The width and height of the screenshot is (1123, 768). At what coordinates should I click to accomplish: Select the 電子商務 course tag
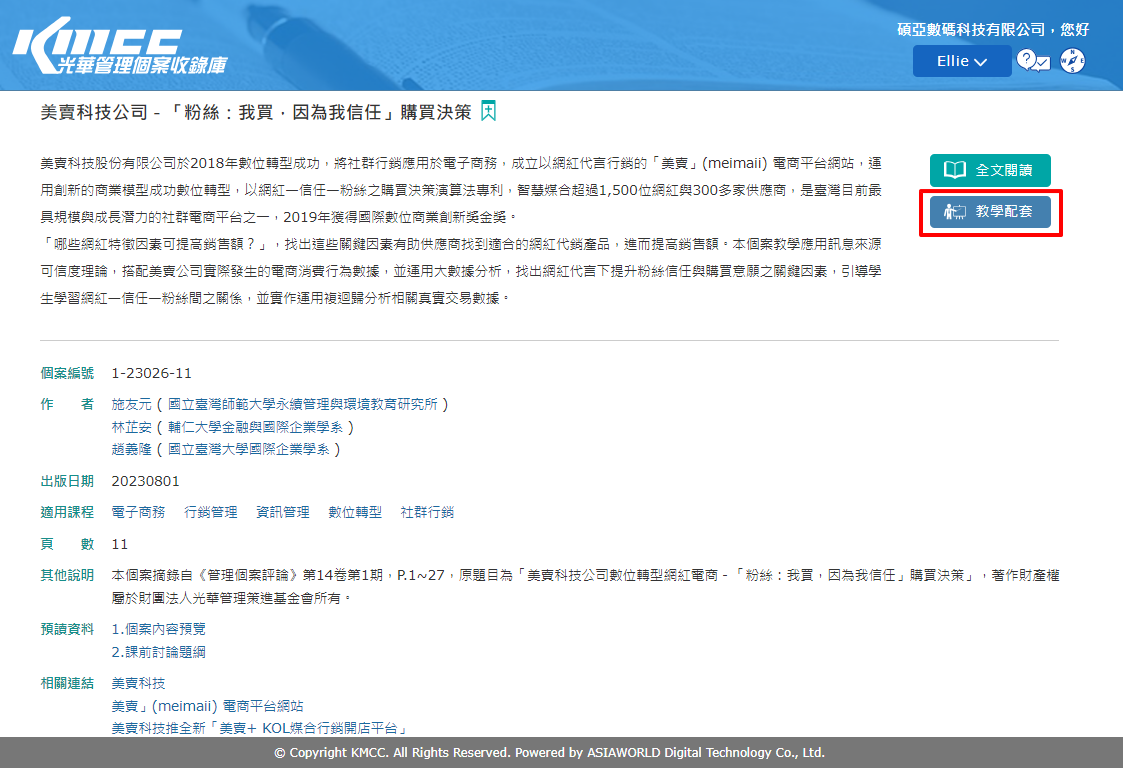coord(138,512)
